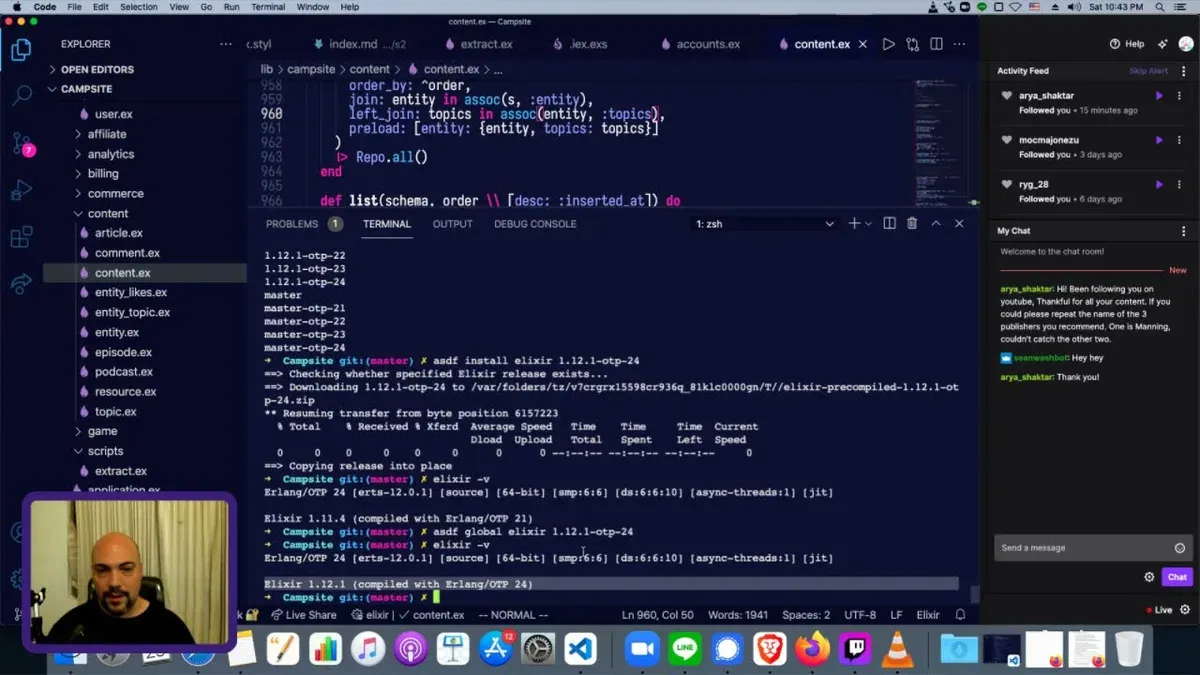Viewport: 1200px width, 675px height.
Task: Click the Help button in Twitch panel
Action: click(1127, 44)
